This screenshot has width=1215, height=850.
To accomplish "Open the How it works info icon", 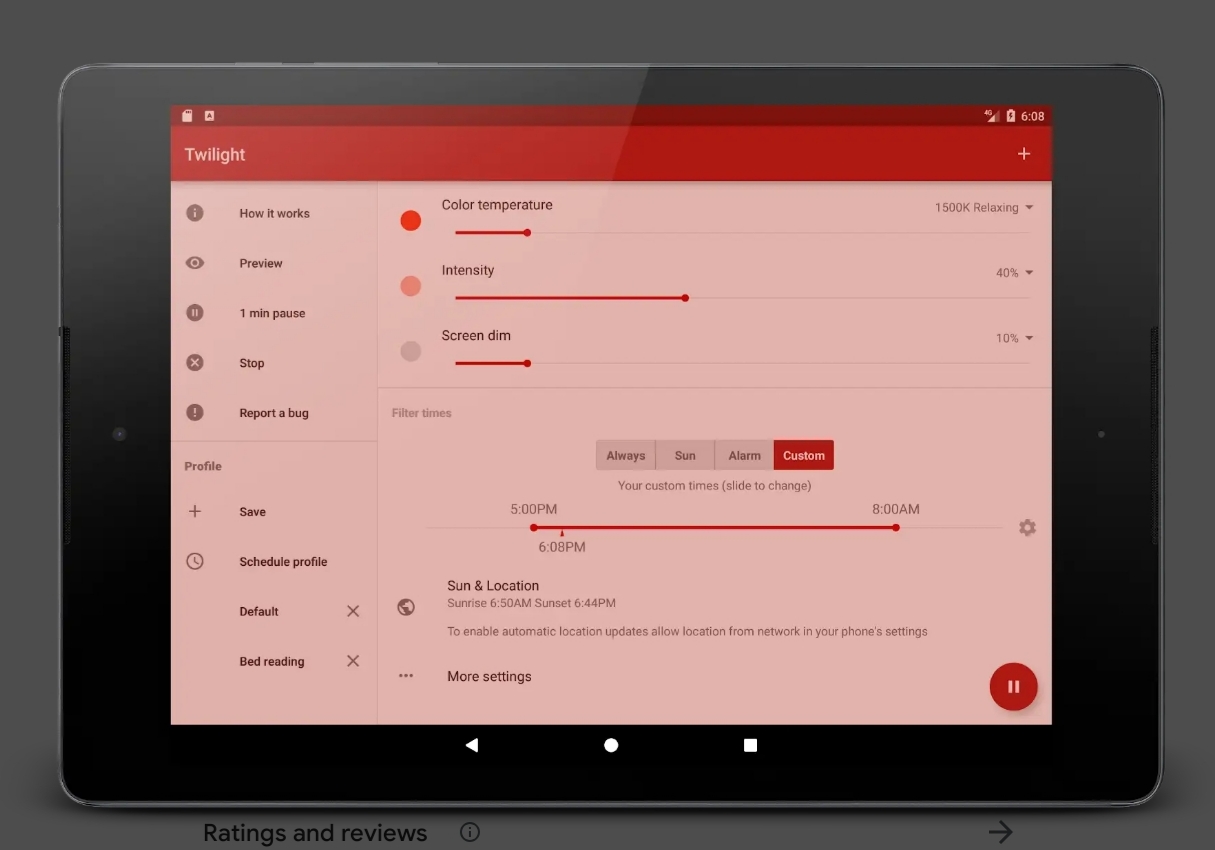I will pos(195,213).
